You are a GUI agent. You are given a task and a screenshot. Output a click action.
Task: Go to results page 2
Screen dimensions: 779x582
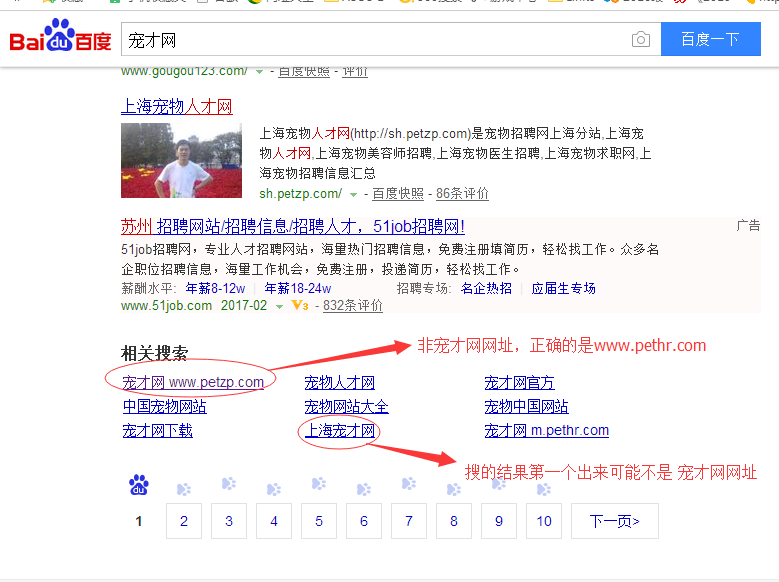(184, 521)
